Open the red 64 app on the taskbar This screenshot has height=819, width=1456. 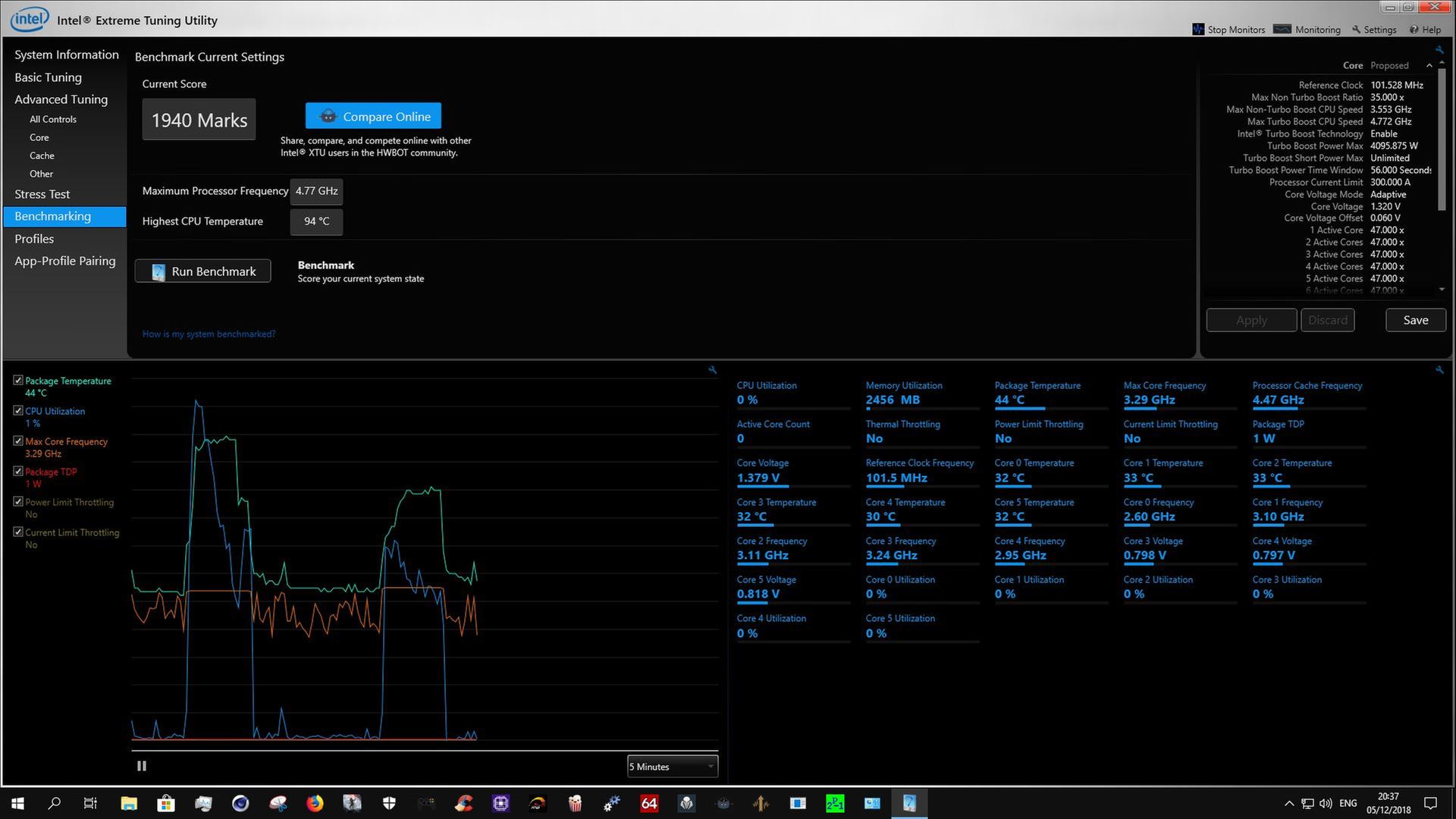coord(649,803)
